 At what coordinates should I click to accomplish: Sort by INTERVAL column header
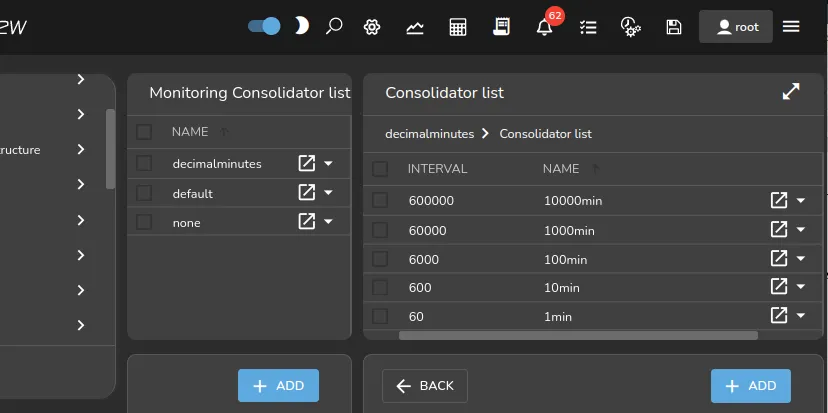click(437, 169)
